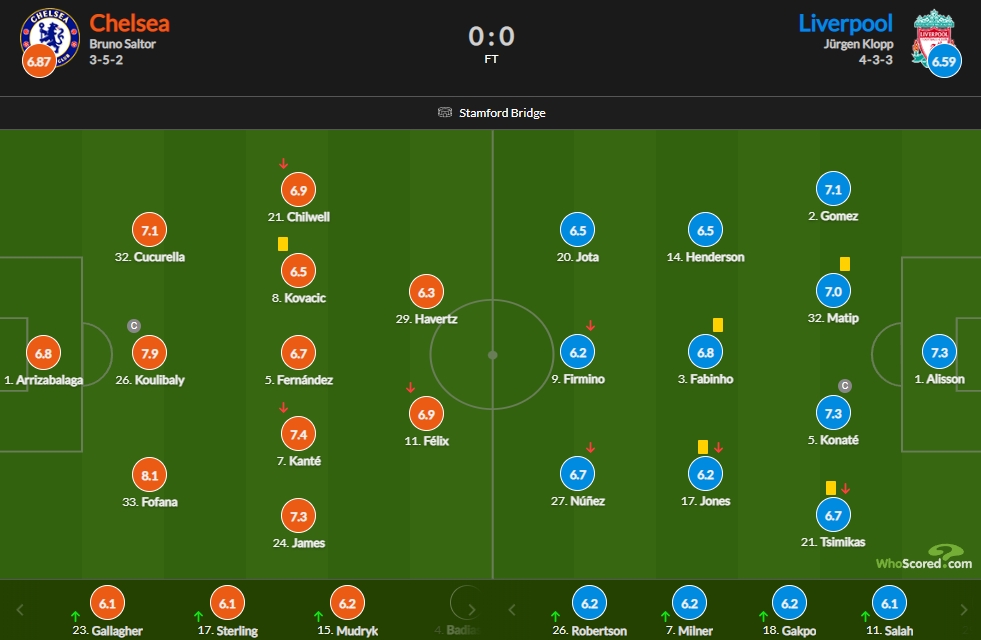Image resolution: width=981 pixels, height=640 pixels.
Task: Click captain badge above Konaté
Action: pyautogui.click(x=845, y=386)
